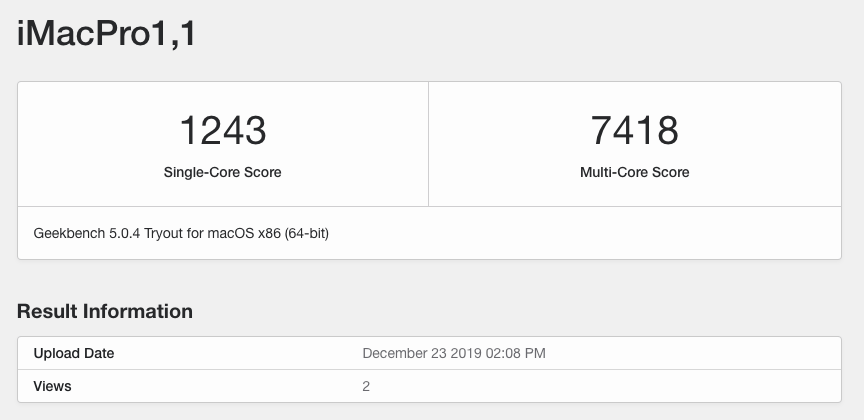Click the Single-Core Score label
Screen dimensions: 864x420
[222, 172]
